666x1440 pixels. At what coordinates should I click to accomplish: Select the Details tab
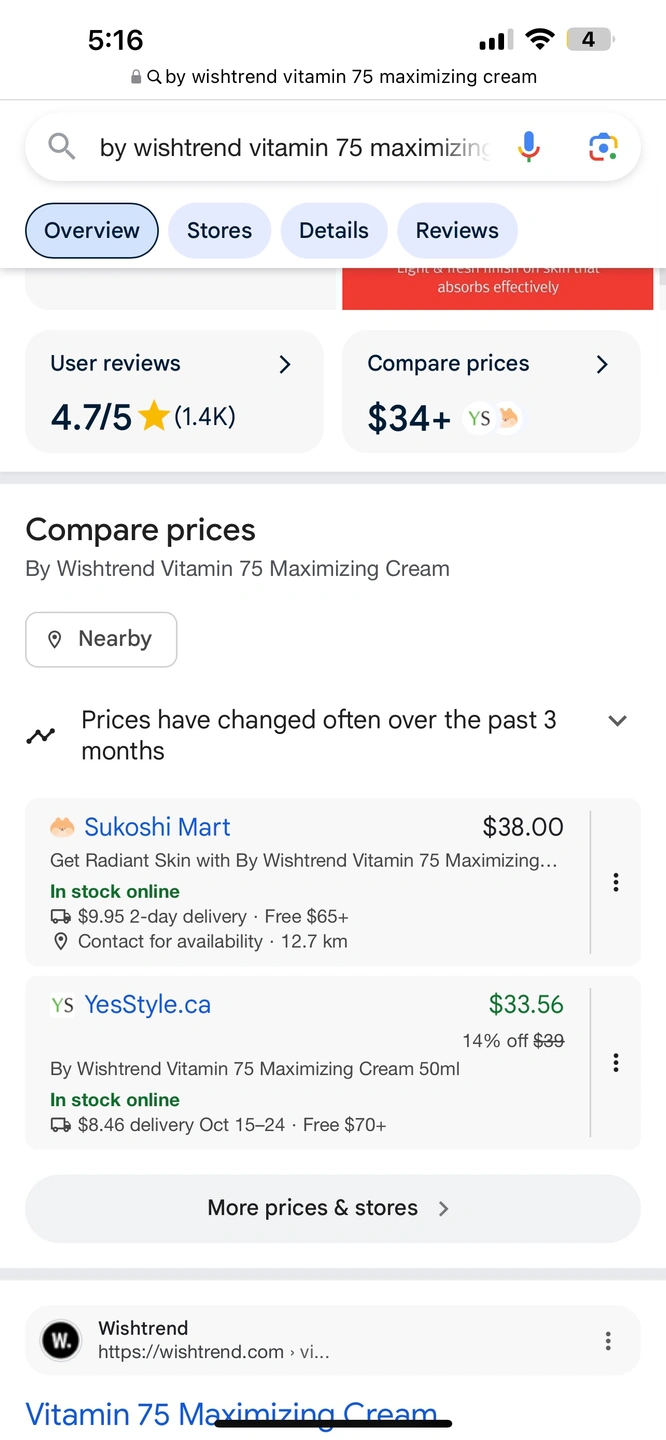point(334,231)
